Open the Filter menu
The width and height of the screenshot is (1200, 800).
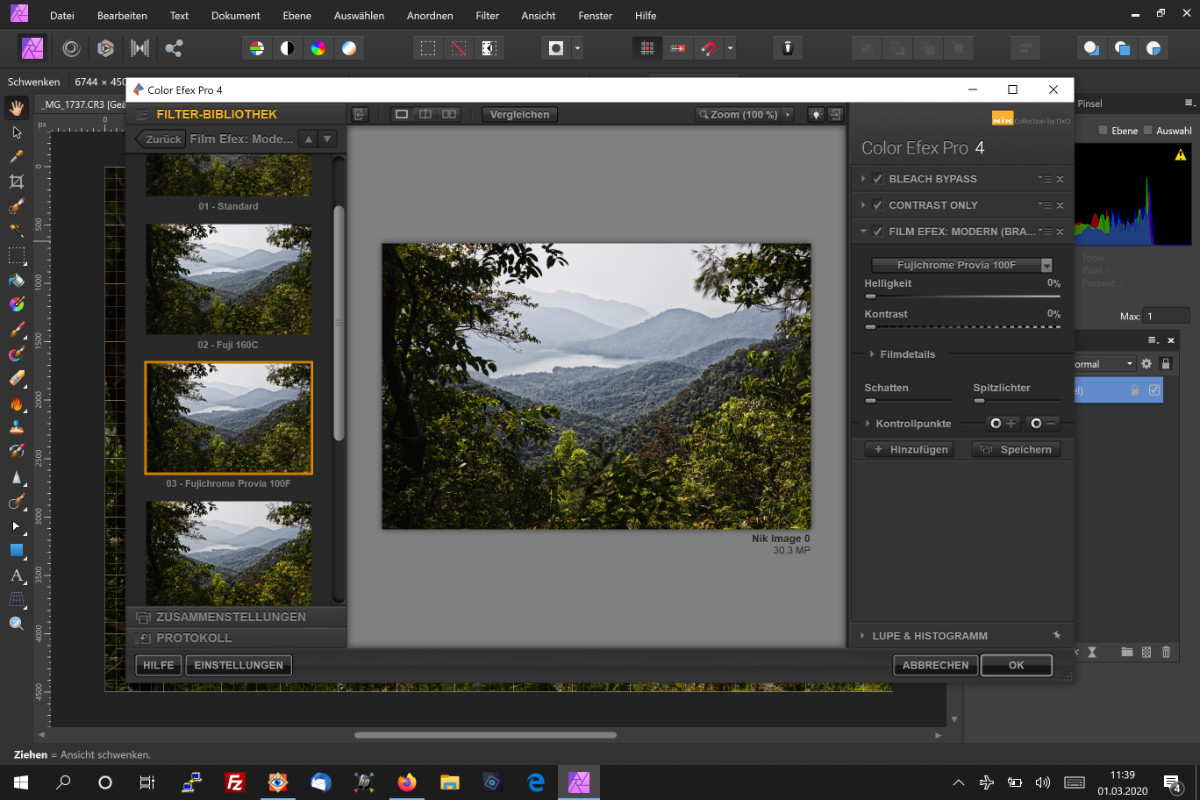487,16
